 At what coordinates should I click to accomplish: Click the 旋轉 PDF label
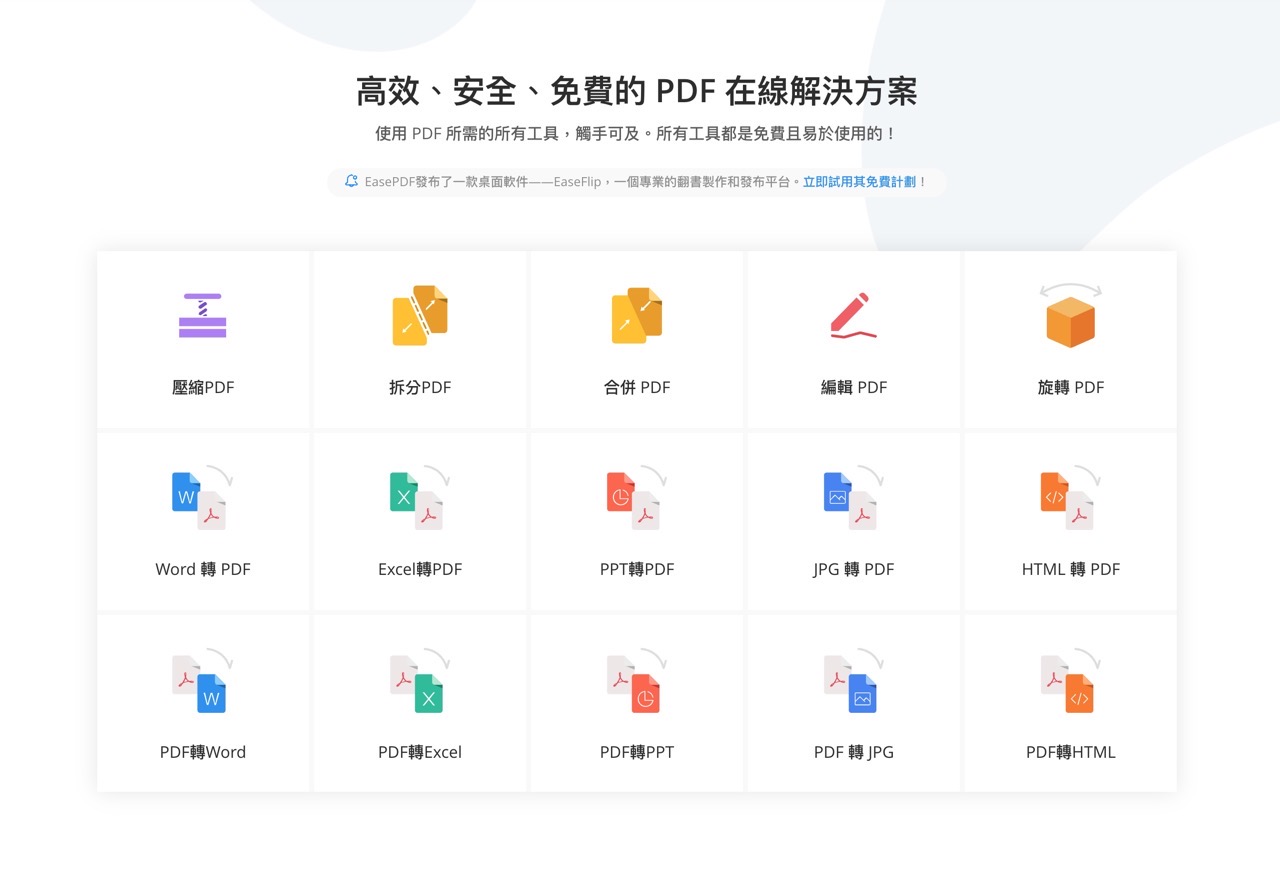(x=1071, y=387)
